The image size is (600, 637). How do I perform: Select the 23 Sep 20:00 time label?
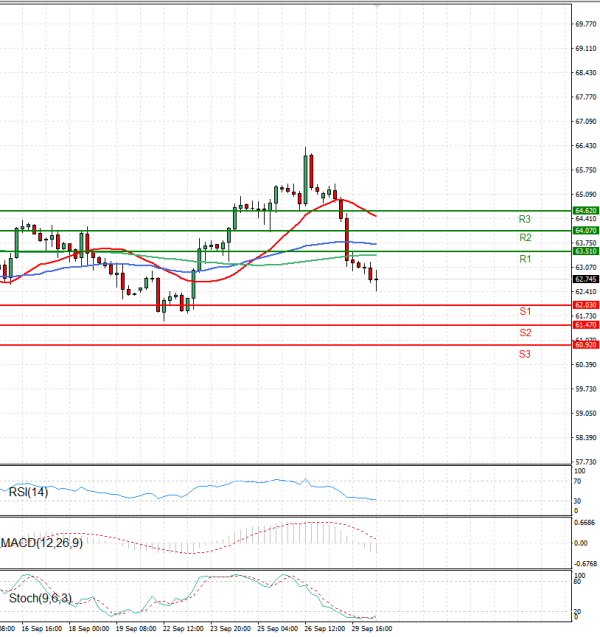tap(229, 631)
